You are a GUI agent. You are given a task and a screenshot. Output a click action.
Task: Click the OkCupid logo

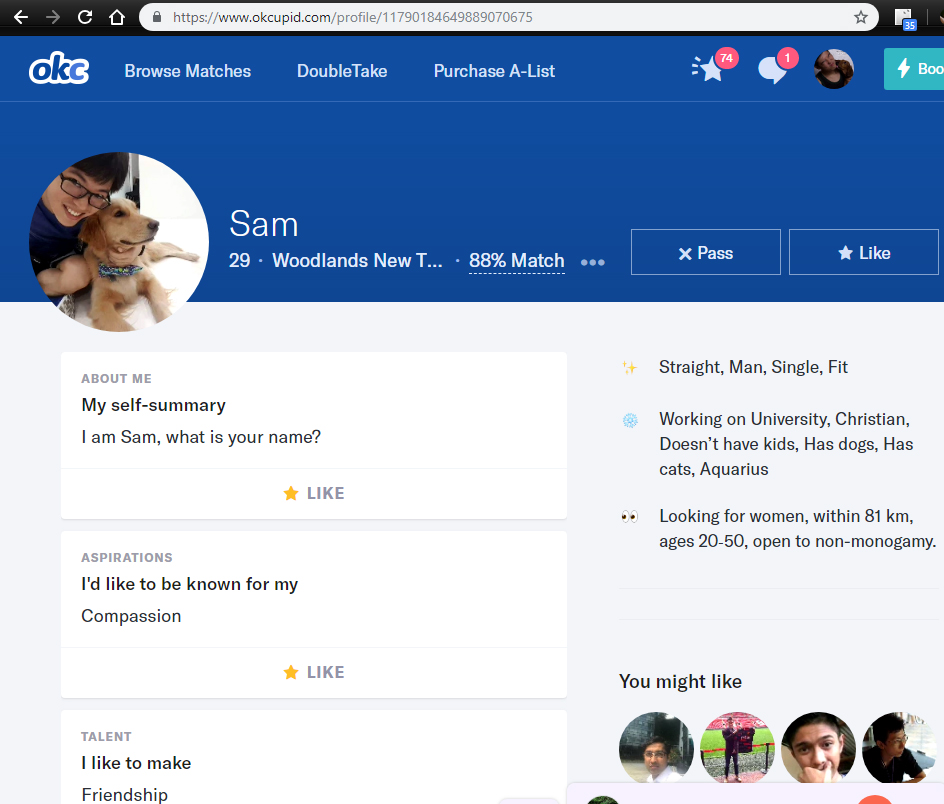point(59,70)
